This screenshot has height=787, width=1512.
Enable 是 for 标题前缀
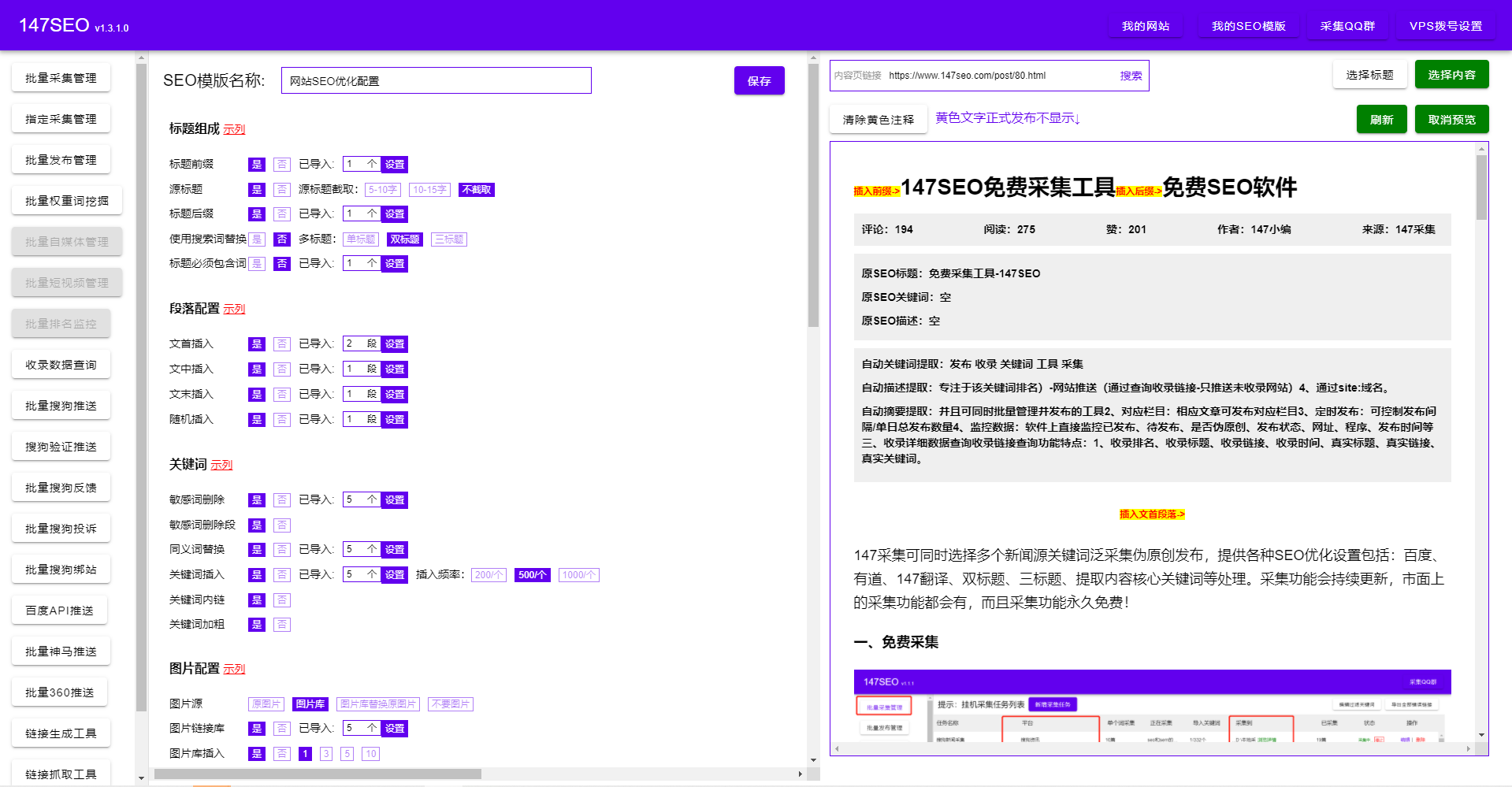[x=257, y=165]
